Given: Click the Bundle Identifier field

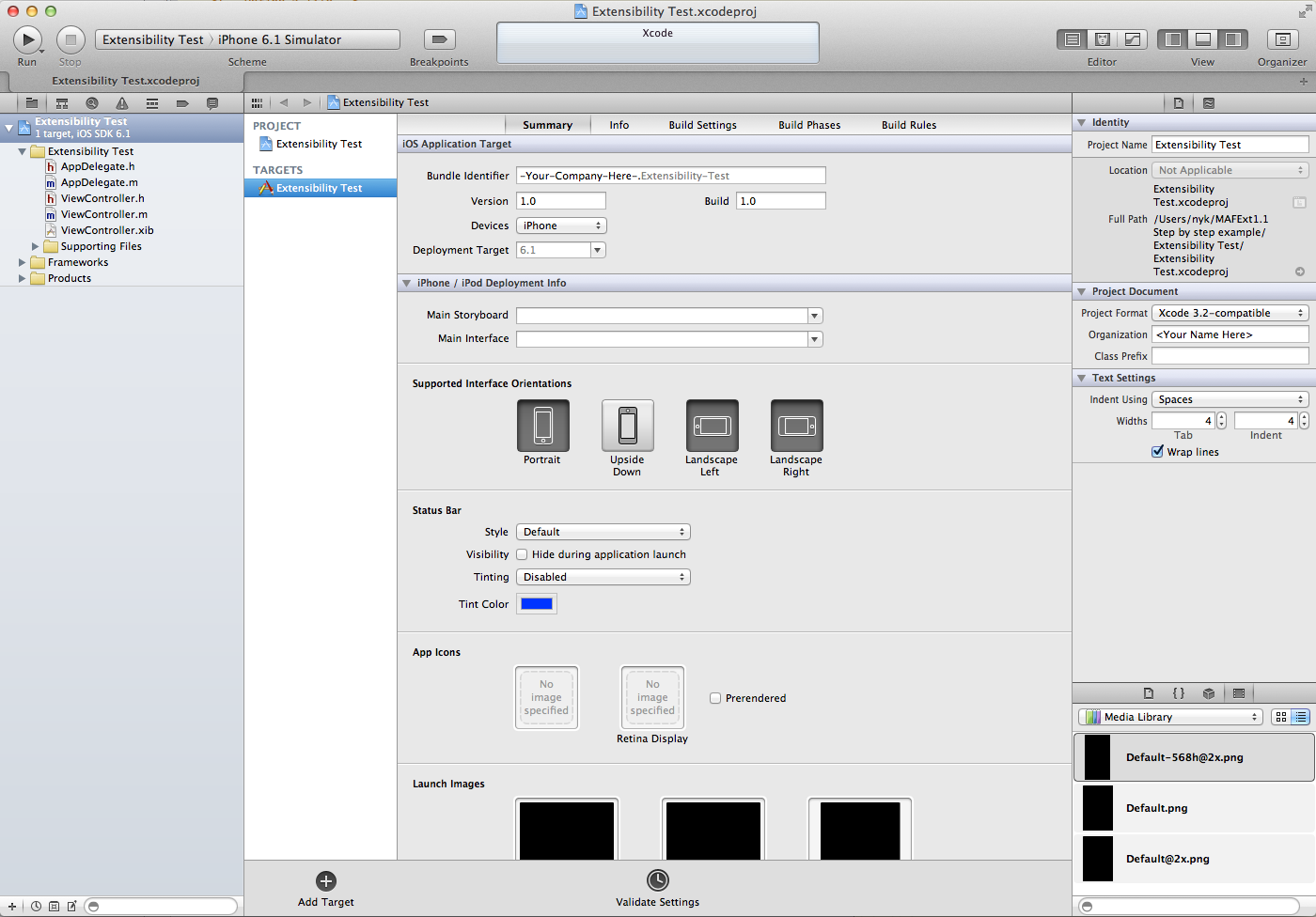Looking at the screenshot, I should pos(671,176).
